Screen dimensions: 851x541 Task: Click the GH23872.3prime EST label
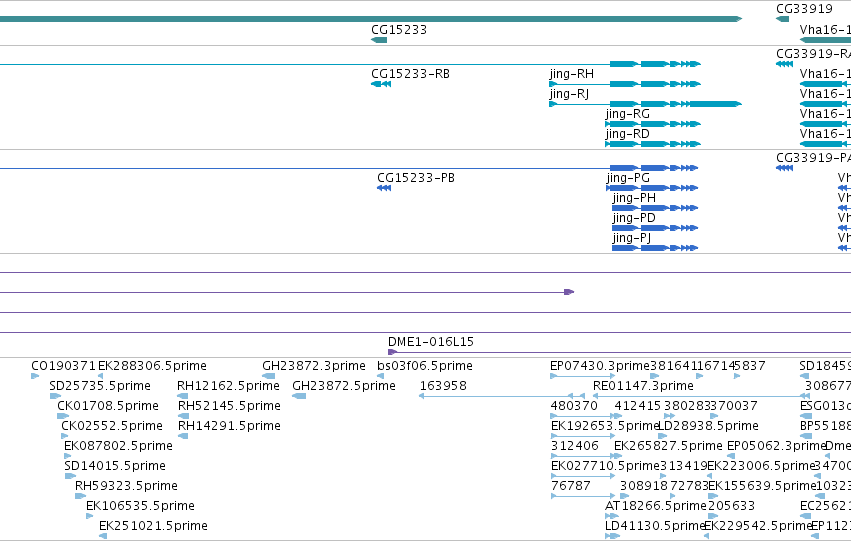pos(314,366)
